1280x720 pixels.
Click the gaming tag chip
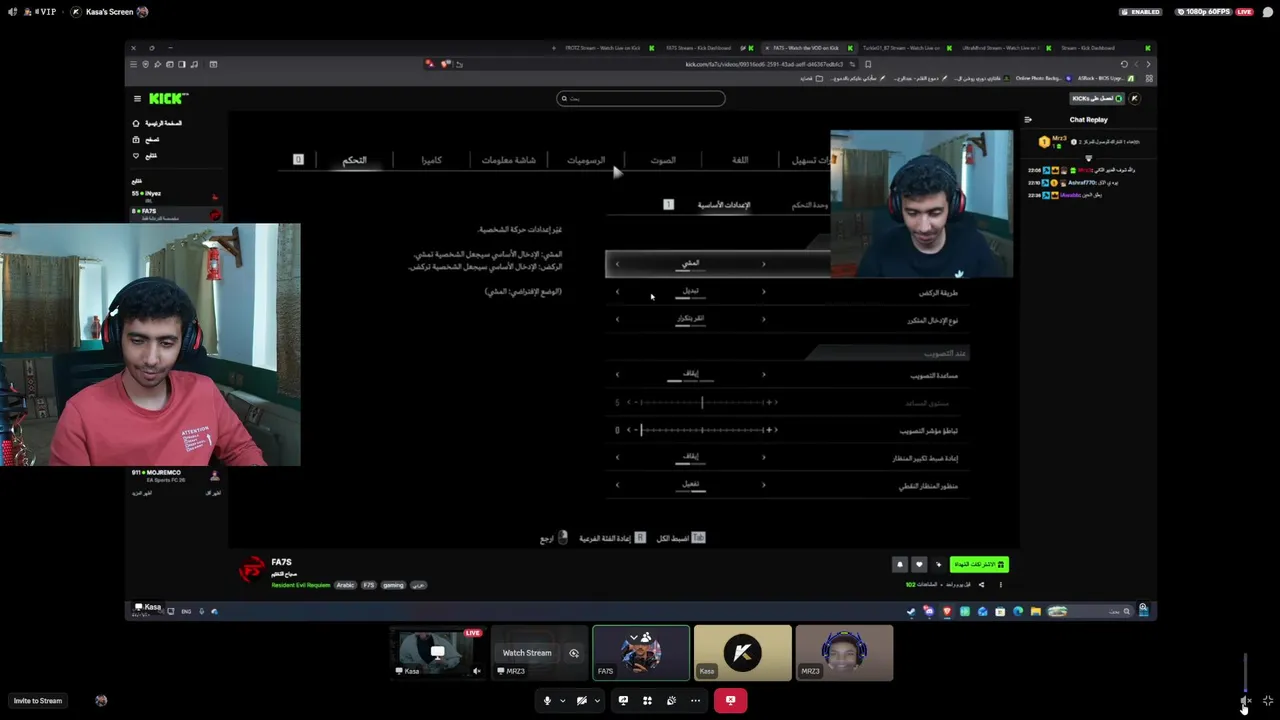(393, 585)
